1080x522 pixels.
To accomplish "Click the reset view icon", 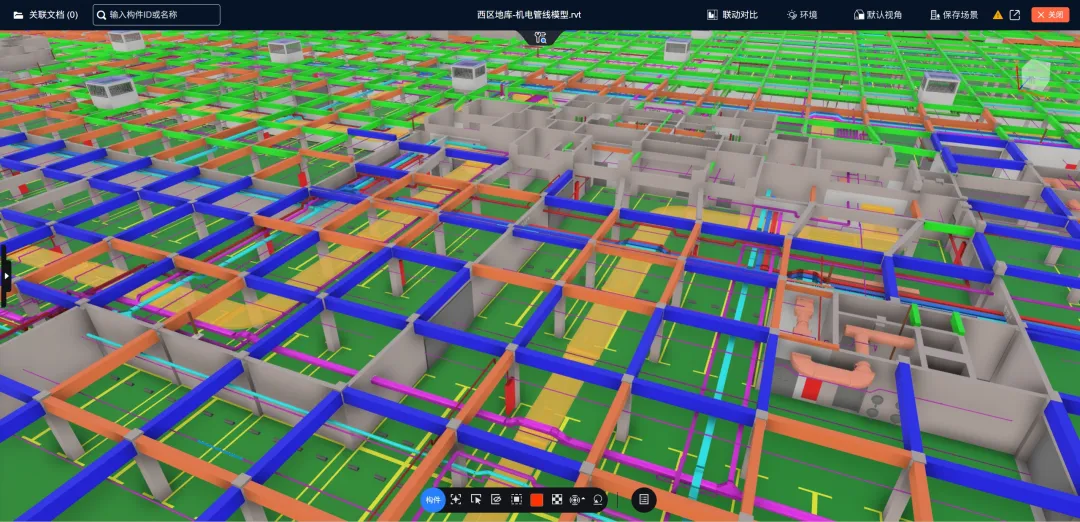I will click(598, 499).
